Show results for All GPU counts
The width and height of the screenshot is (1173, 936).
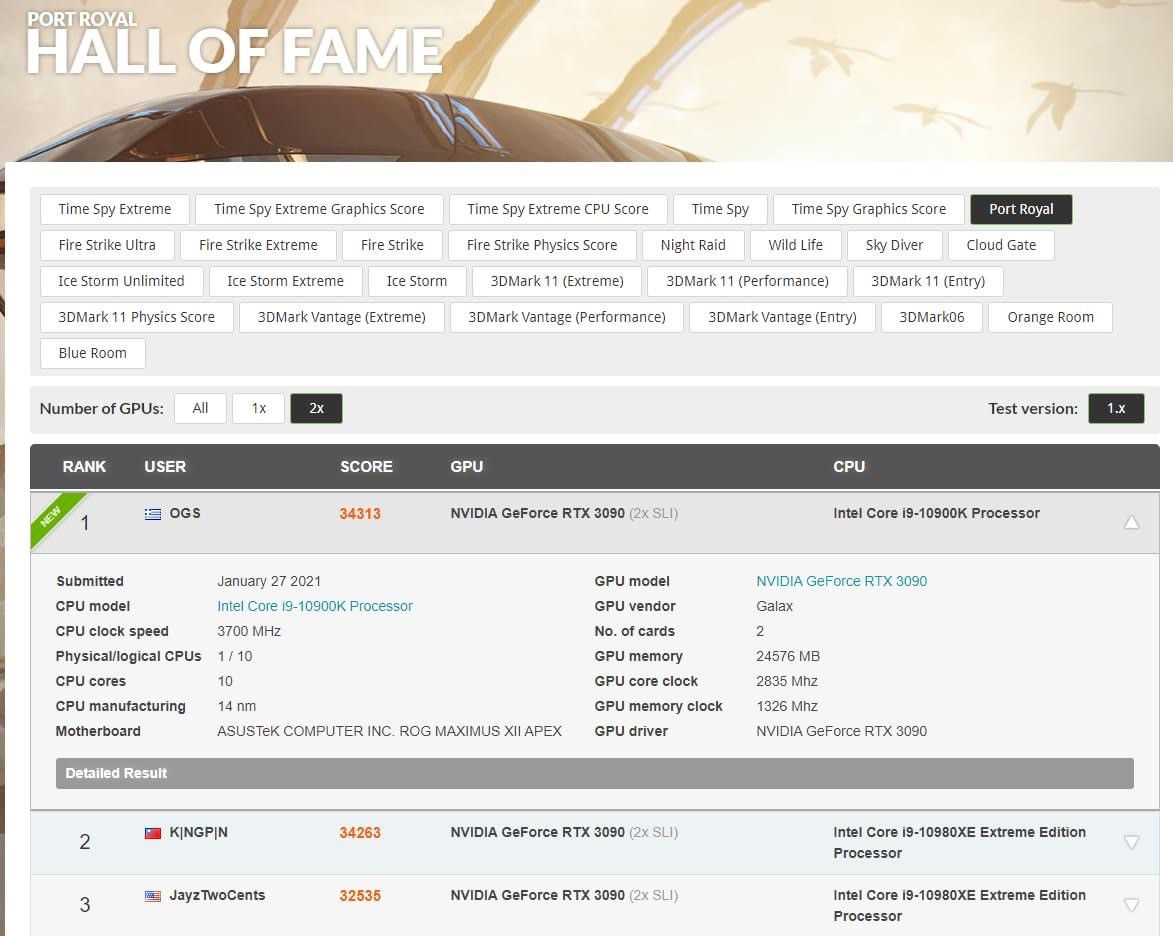tap(200, 409)
